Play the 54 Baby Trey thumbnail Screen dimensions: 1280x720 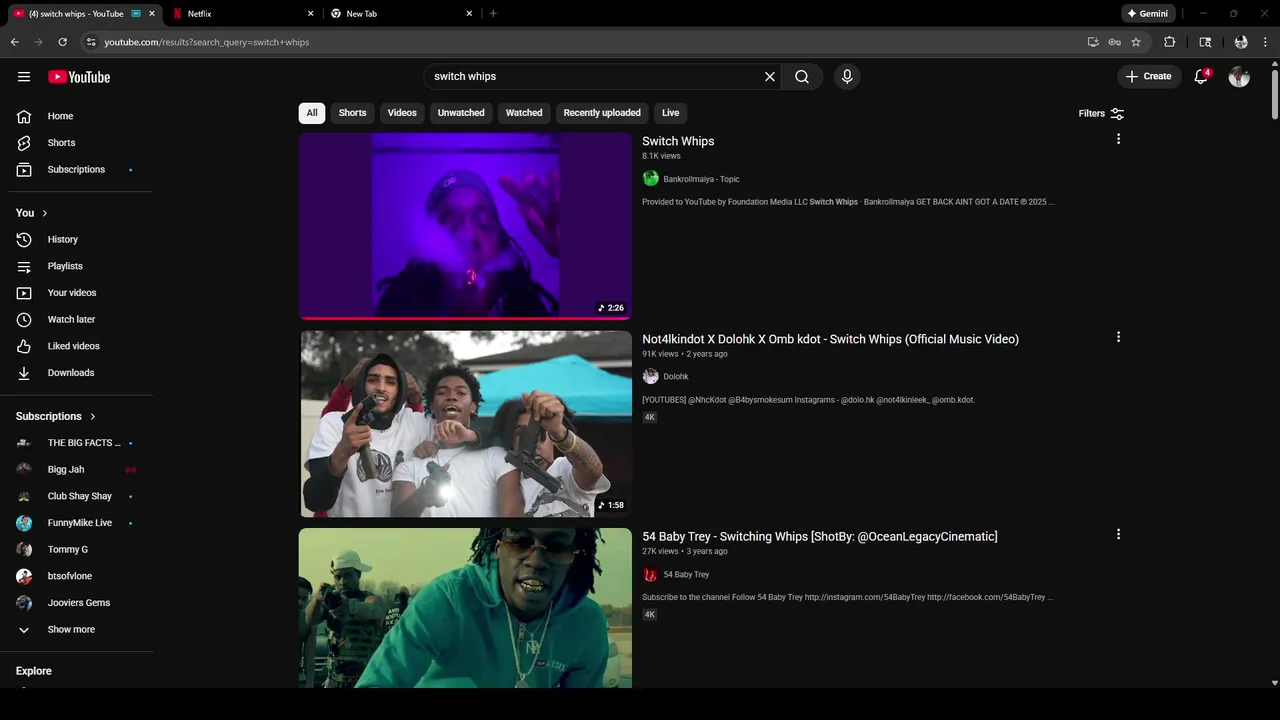[x=465, y=608]
